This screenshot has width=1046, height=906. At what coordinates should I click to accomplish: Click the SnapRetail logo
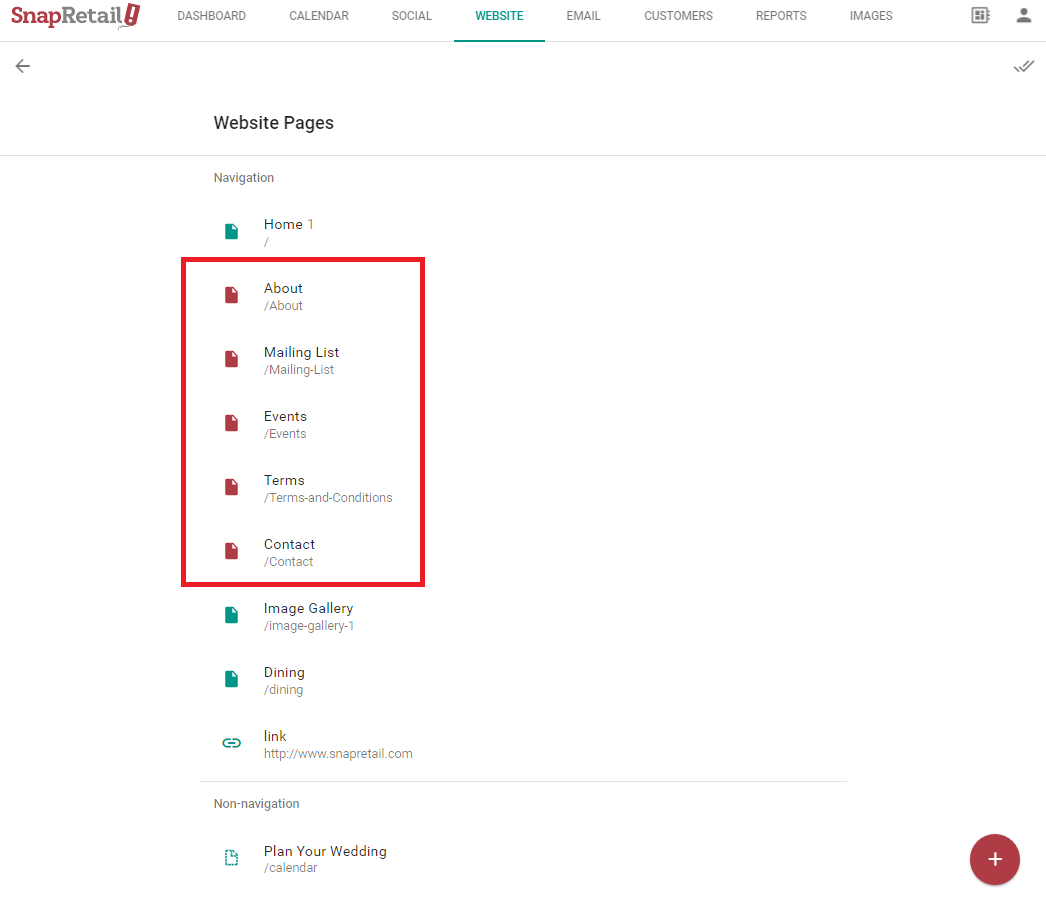tap(75, 16)
